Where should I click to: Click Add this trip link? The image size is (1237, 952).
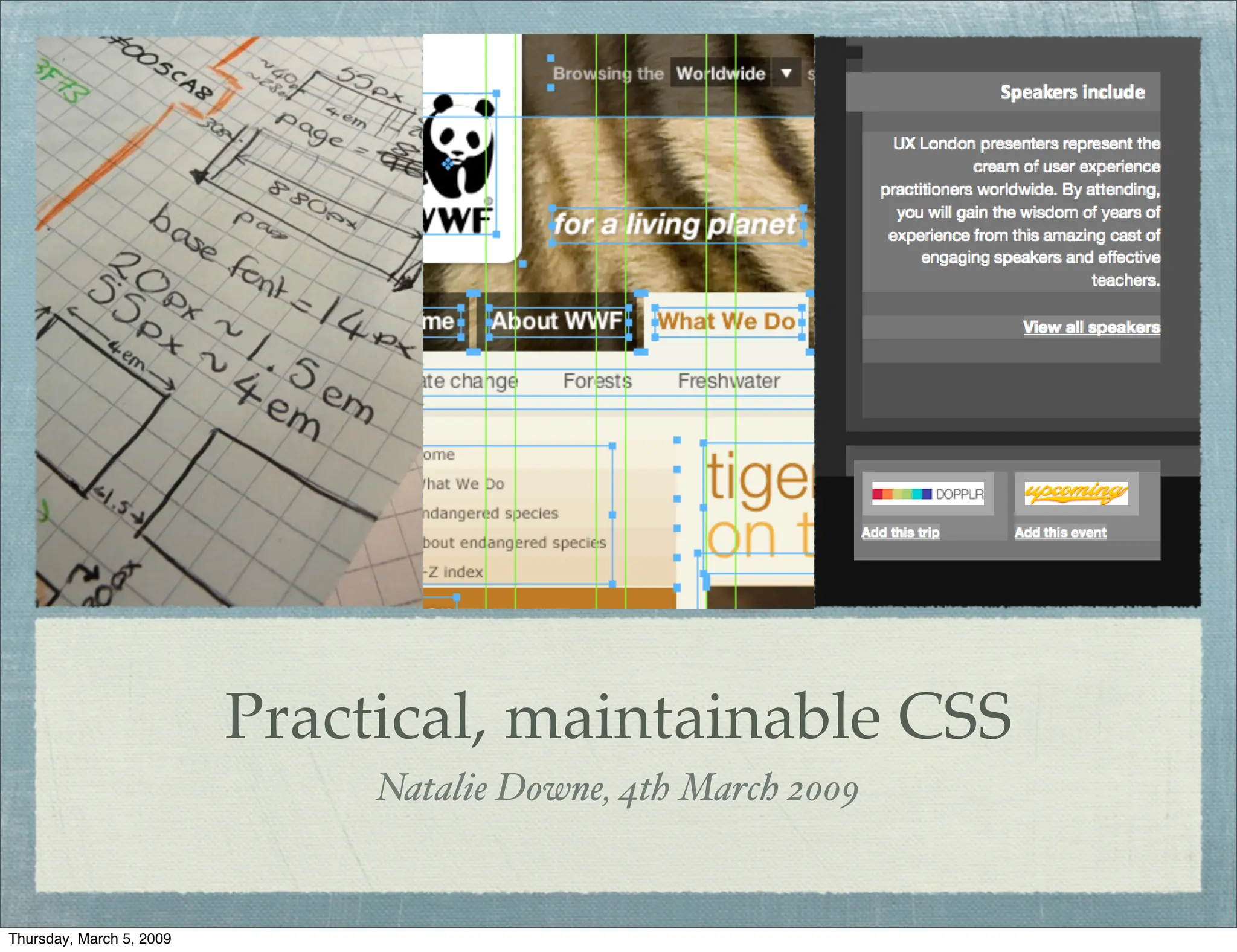[x=900, y=532]
